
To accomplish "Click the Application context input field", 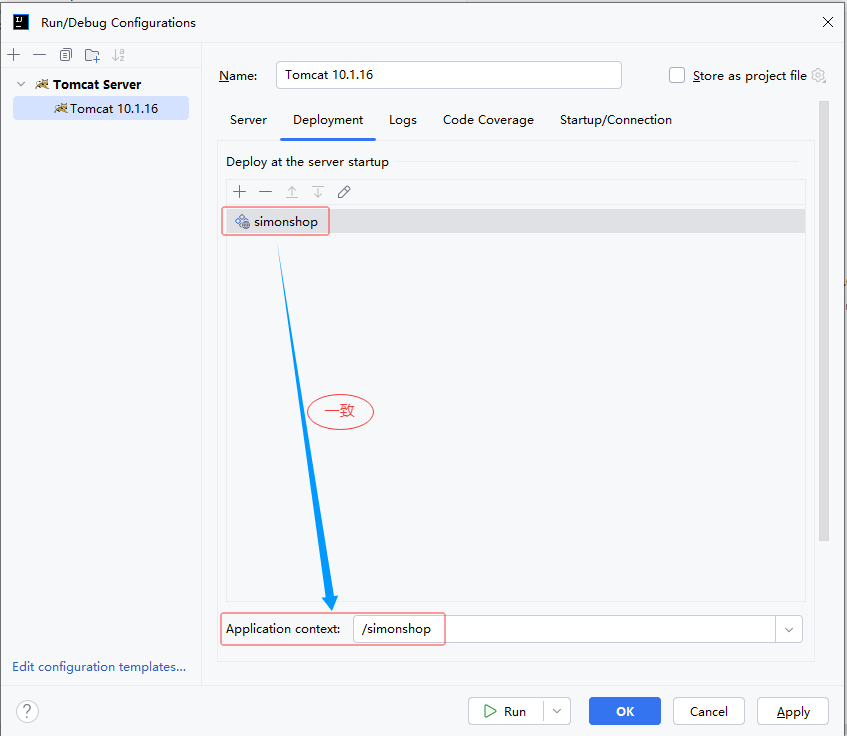I will pos(564,629).
